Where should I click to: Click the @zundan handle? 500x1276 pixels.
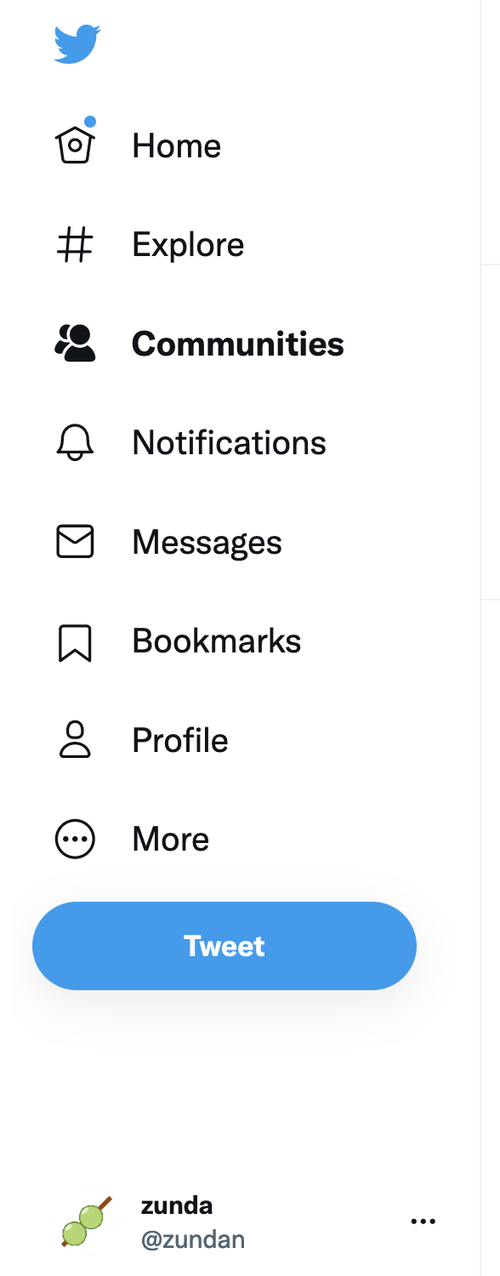click(193, 1240)
